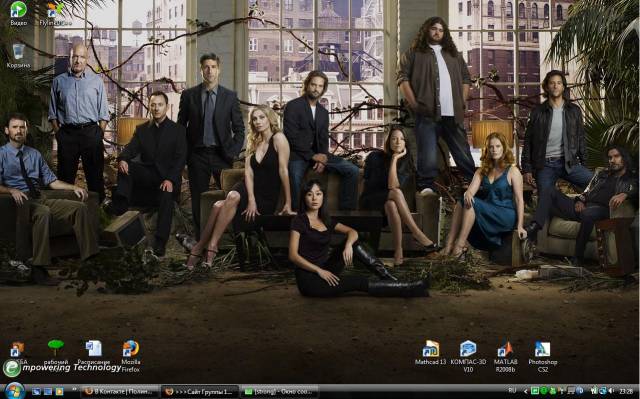The height and width of the screenshot is (399, 640).
Task: Select the Видео shortcut icon
Action: (18, 13)
